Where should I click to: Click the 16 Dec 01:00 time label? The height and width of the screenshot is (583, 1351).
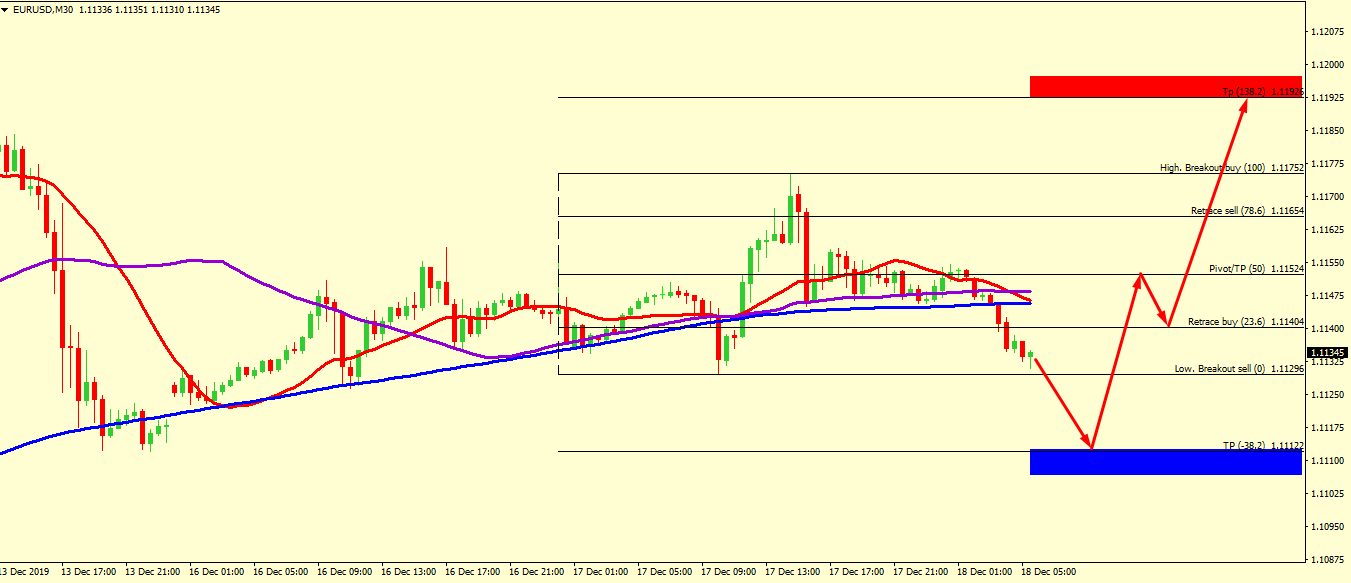point(216,572)
